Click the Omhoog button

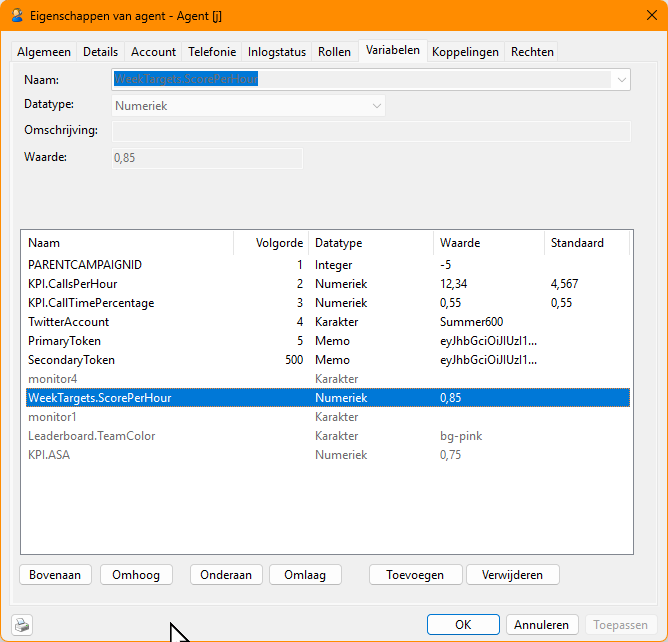[136, 574]
